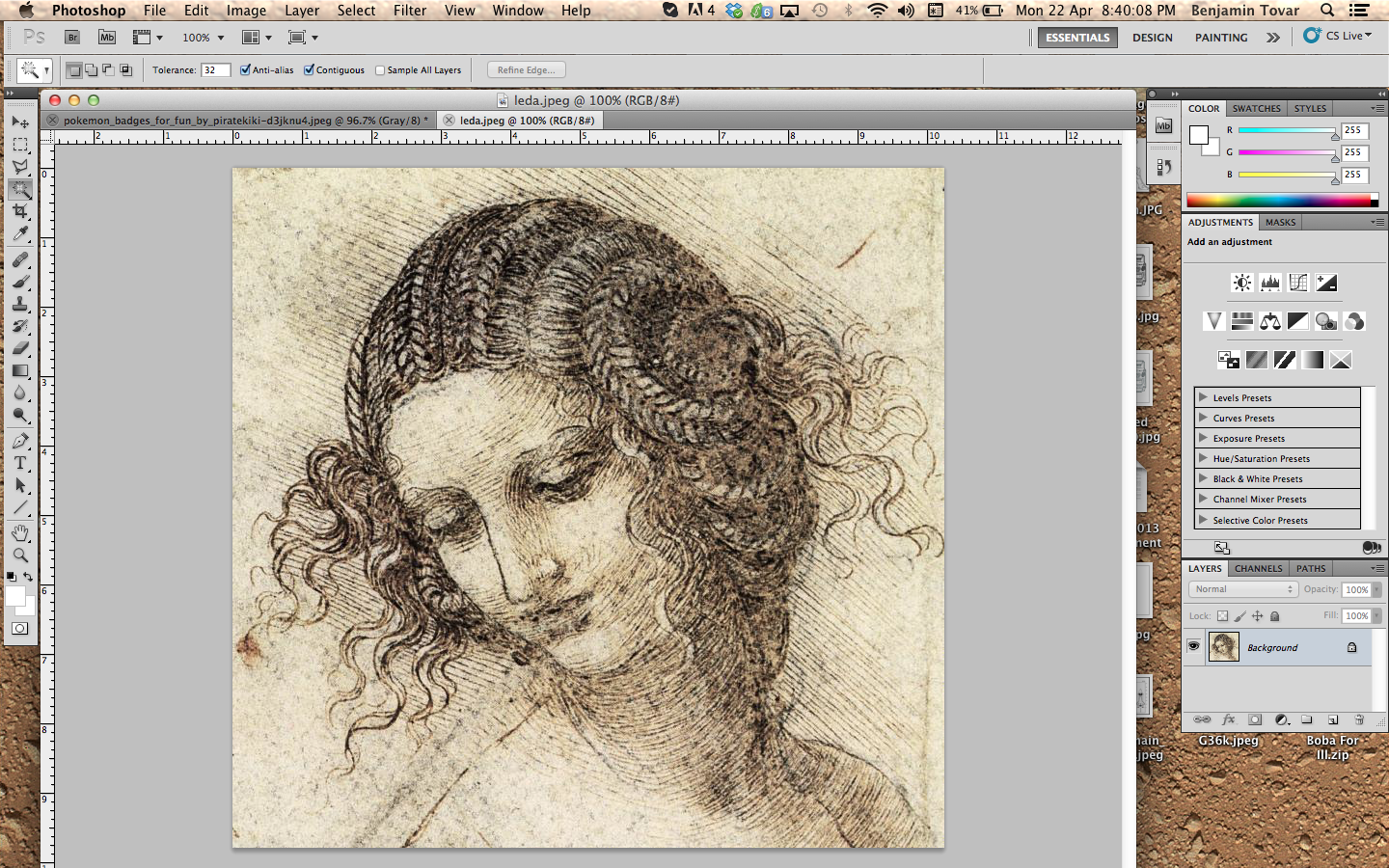Click the R color slider

(1287, 131)
